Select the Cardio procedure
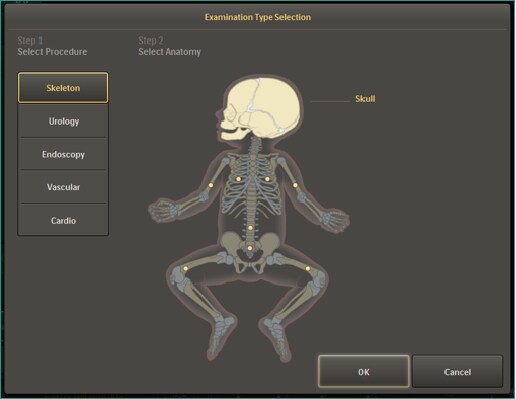The width and height of the screenshot is (516, 399). click(x=63, y=220)
